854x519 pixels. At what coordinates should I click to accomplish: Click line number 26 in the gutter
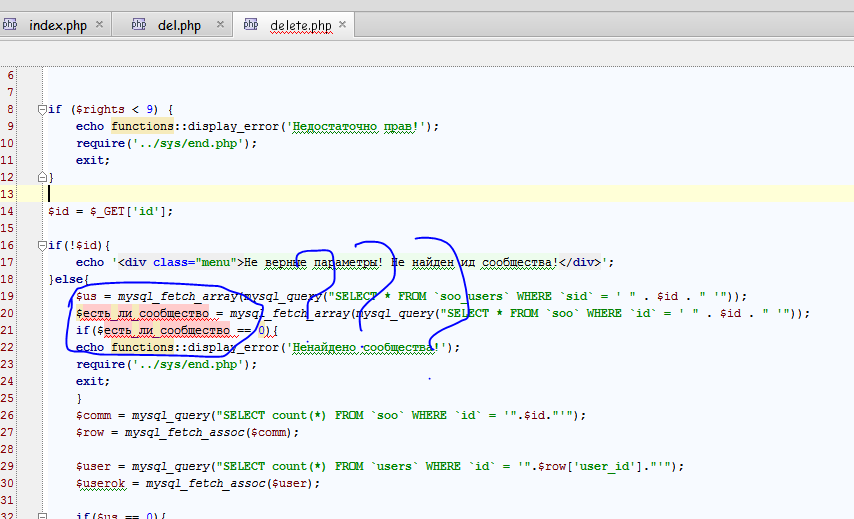click(x=9, y=415)
